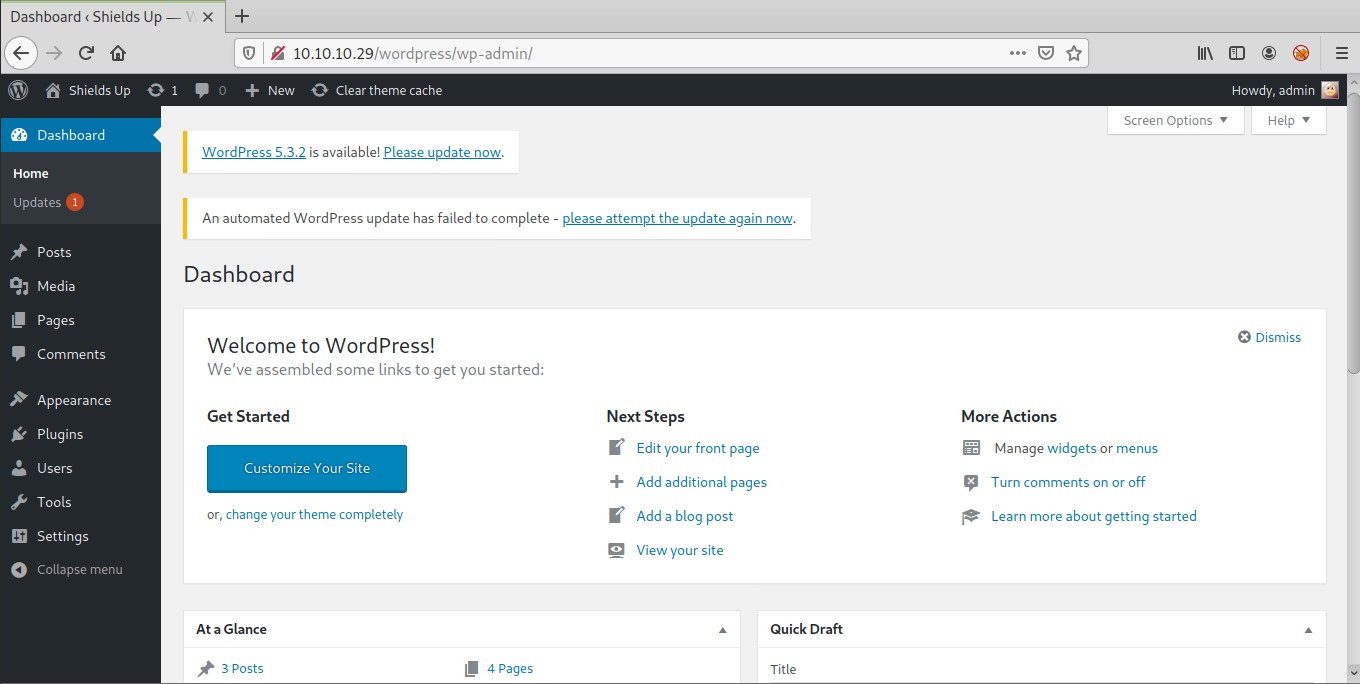Expand the Screen Options dropdown
The height and width of the screenshot is (684, 1360).
[x=1175, y=120]
